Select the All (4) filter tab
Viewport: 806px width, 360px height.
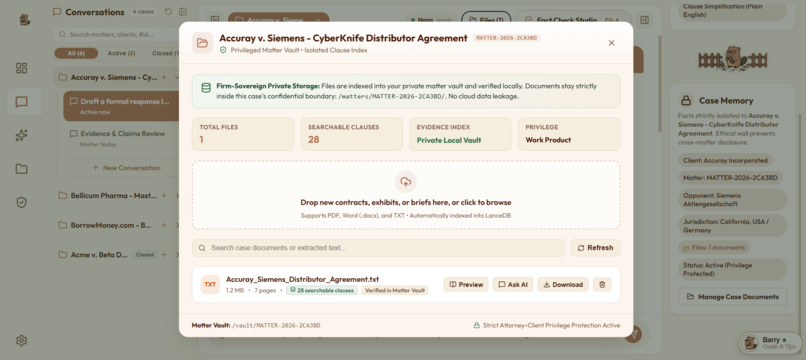click(x=76, y=53)
